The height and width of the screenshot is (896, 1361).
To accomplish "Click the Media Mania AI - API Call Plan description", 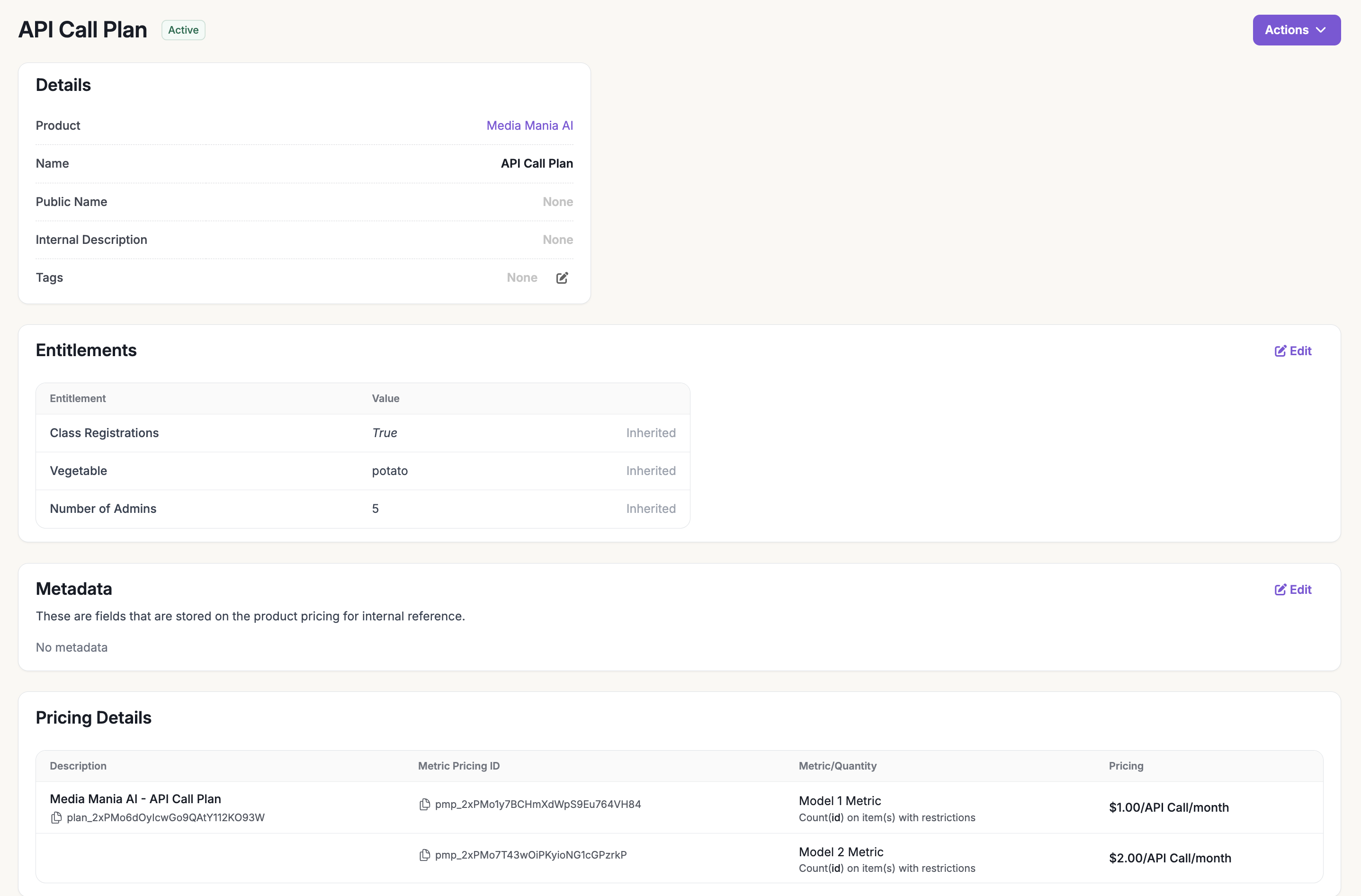I will point(135,799).
